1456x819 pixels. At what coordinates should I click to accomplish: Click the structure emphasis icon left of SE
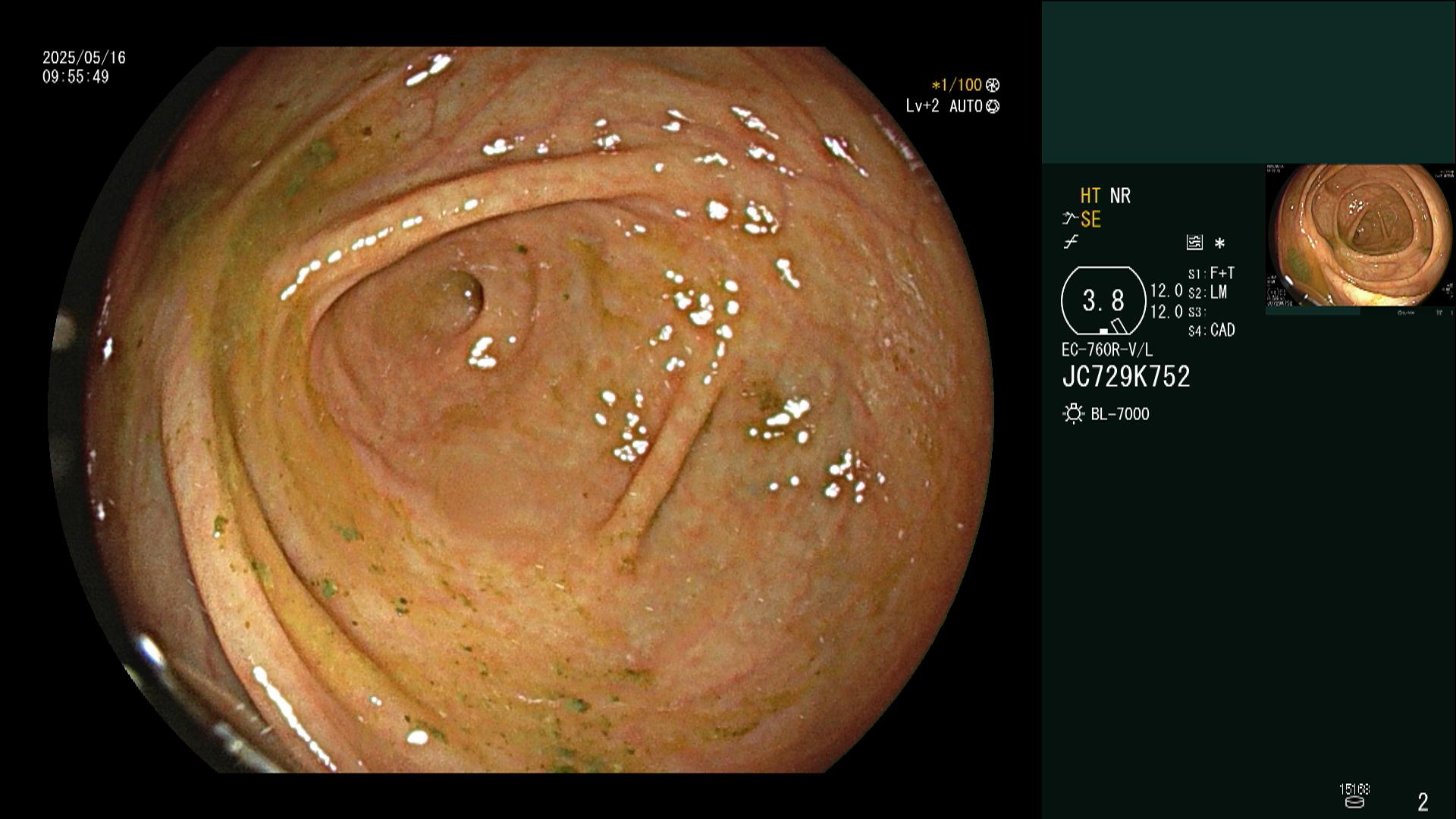coord(1070,220)
